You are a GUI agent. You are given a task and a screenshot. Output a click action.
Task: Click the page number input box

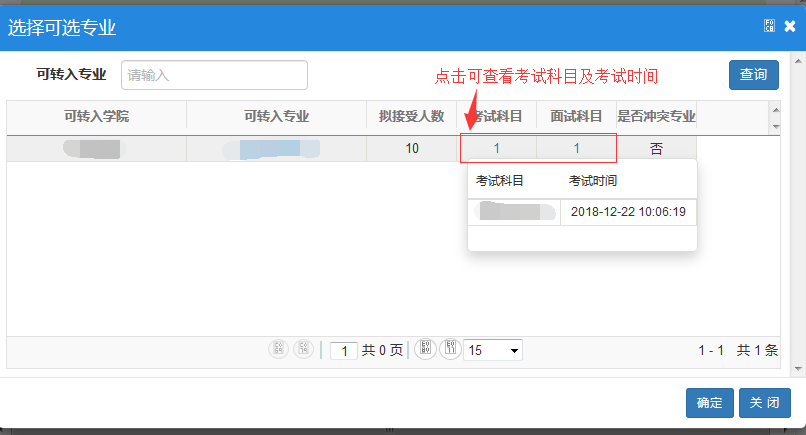pos(343,350)
